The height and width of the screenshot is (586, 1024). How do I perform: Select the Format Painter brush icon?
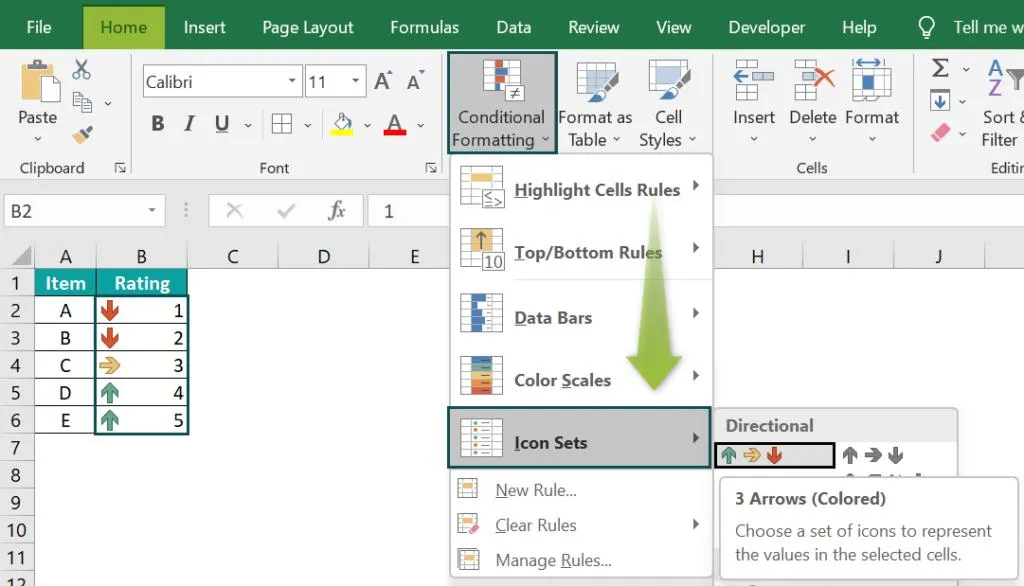coord(82,135)
